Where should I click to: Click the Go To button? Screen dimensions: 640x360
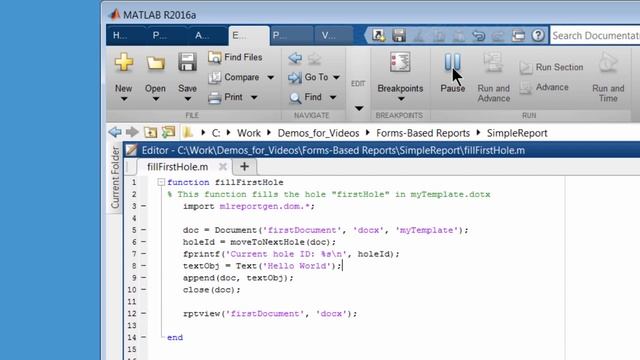click(x=308, y=77)
